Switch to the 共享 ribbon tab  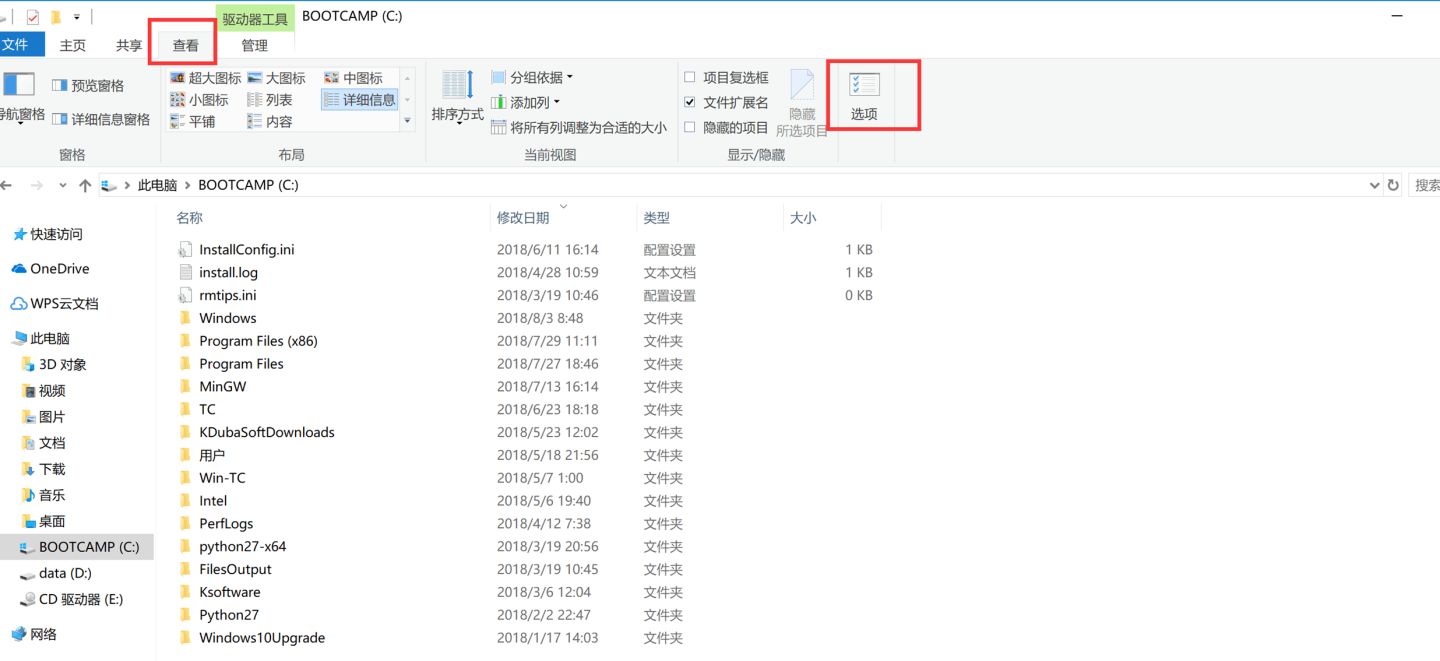127,44
